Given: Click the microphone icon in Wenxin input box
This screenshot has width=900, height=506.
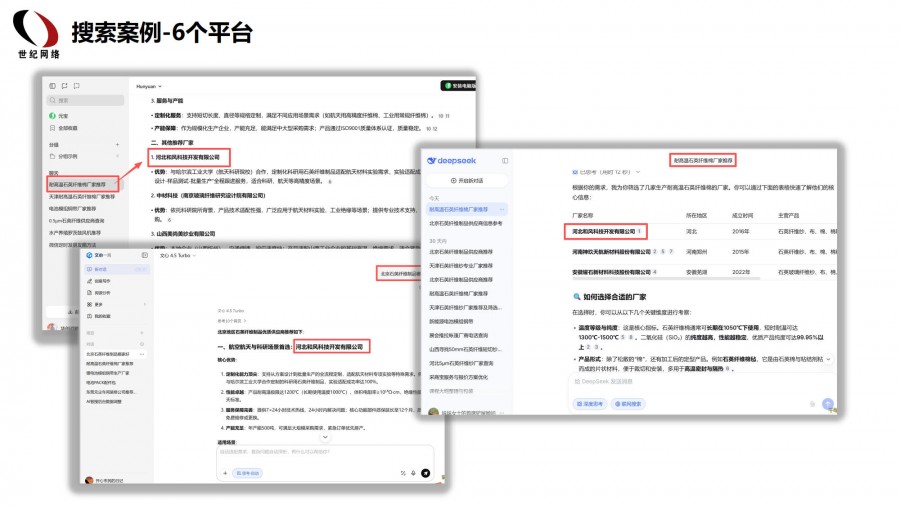Looking at the screenshot, I should tap(412, 471).
